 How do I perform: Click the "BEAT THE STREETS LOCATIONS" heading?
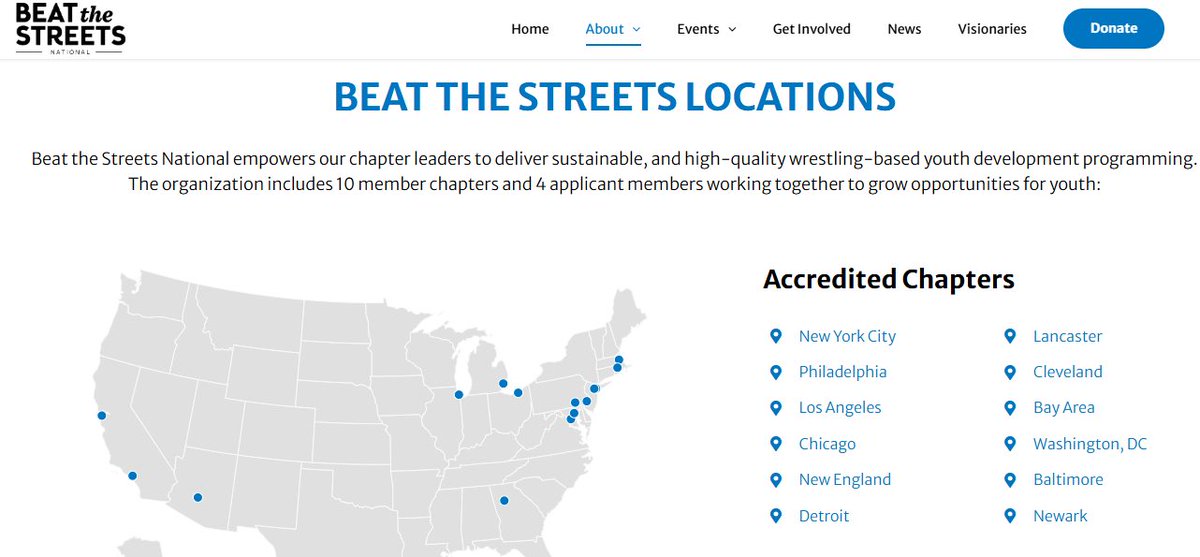click(x=614, y=97)
